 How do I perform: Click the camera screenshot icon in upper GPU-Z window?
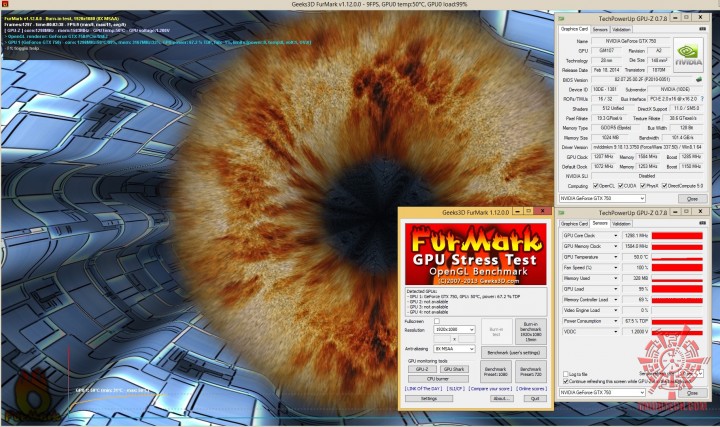point(702,29)
